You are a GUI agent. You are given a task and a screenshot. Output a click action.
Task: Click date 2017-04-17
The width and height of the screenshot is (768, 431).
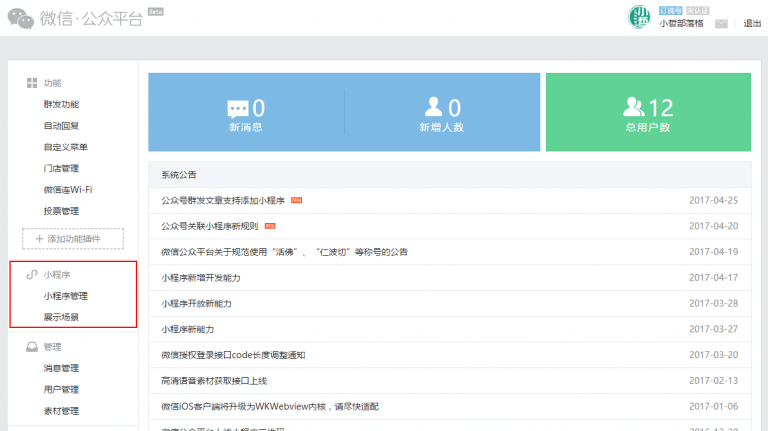click(x=713, y=278)
